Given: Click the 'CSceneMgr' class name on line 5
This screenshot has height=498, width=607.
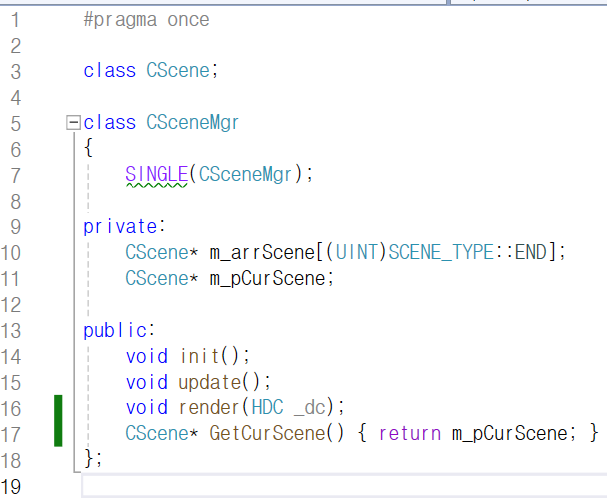Looking at the screenshot, I should pos(192,123).
